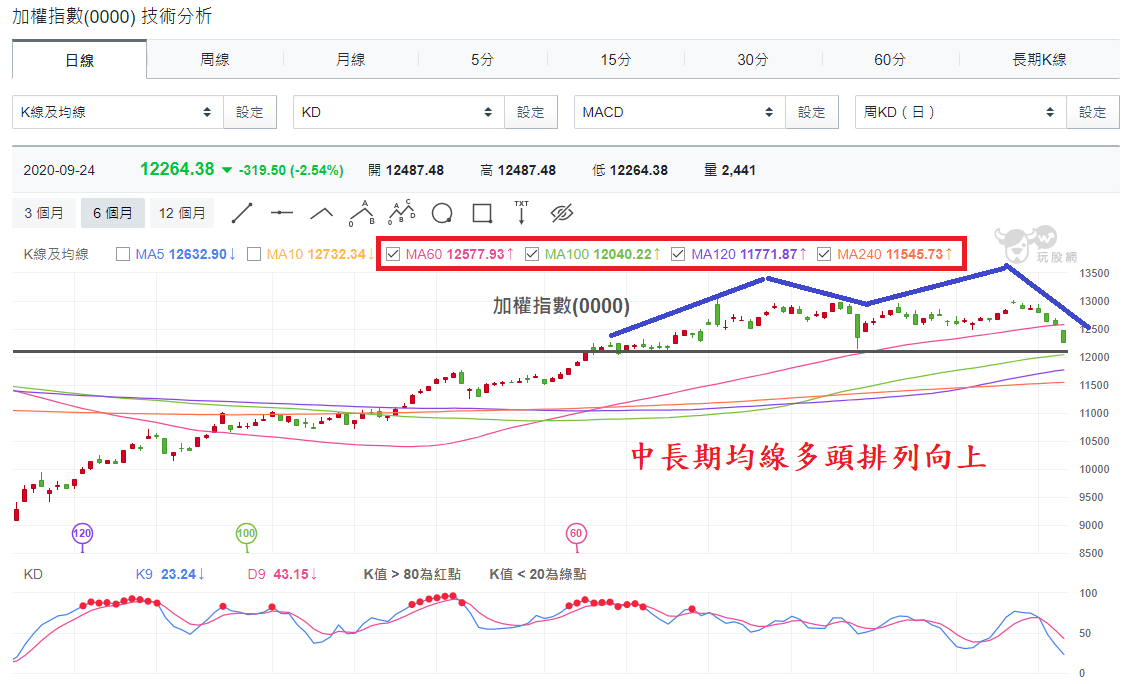Switch to the 月線 tab
This screenshot has width=1132, height=684.
pos(351,60)
